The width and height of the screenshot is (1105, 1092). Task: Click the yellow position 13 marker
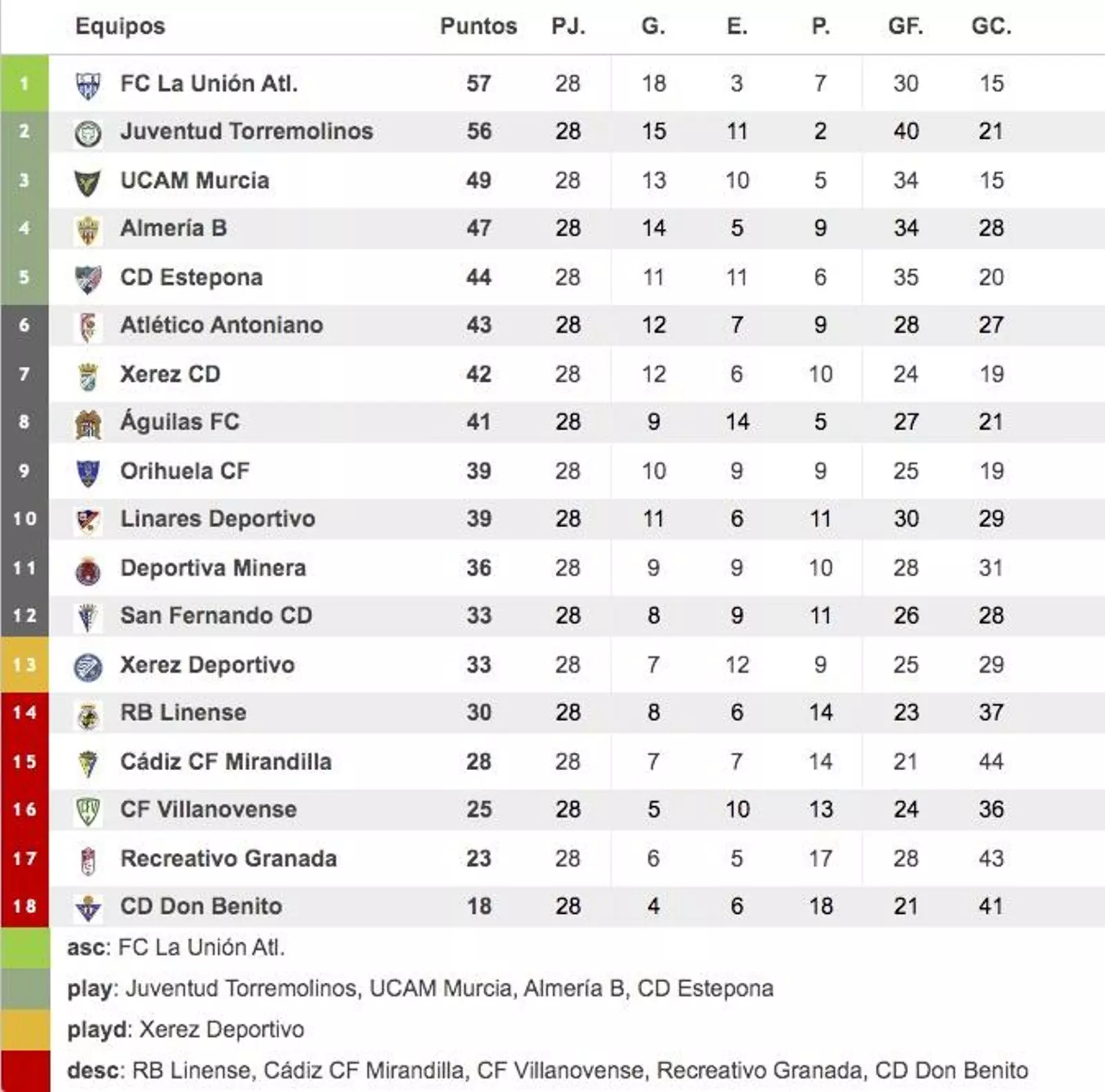25,664
